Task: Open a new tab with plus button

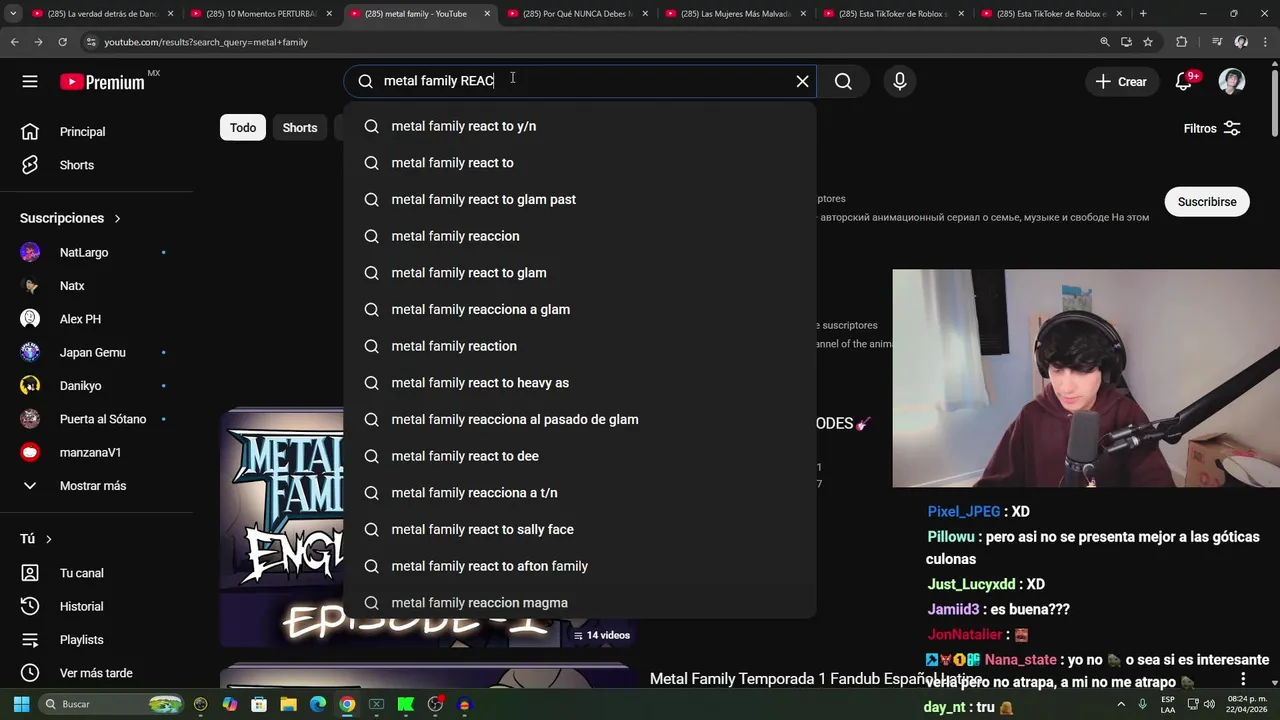Action: [x=1143, y=14]
